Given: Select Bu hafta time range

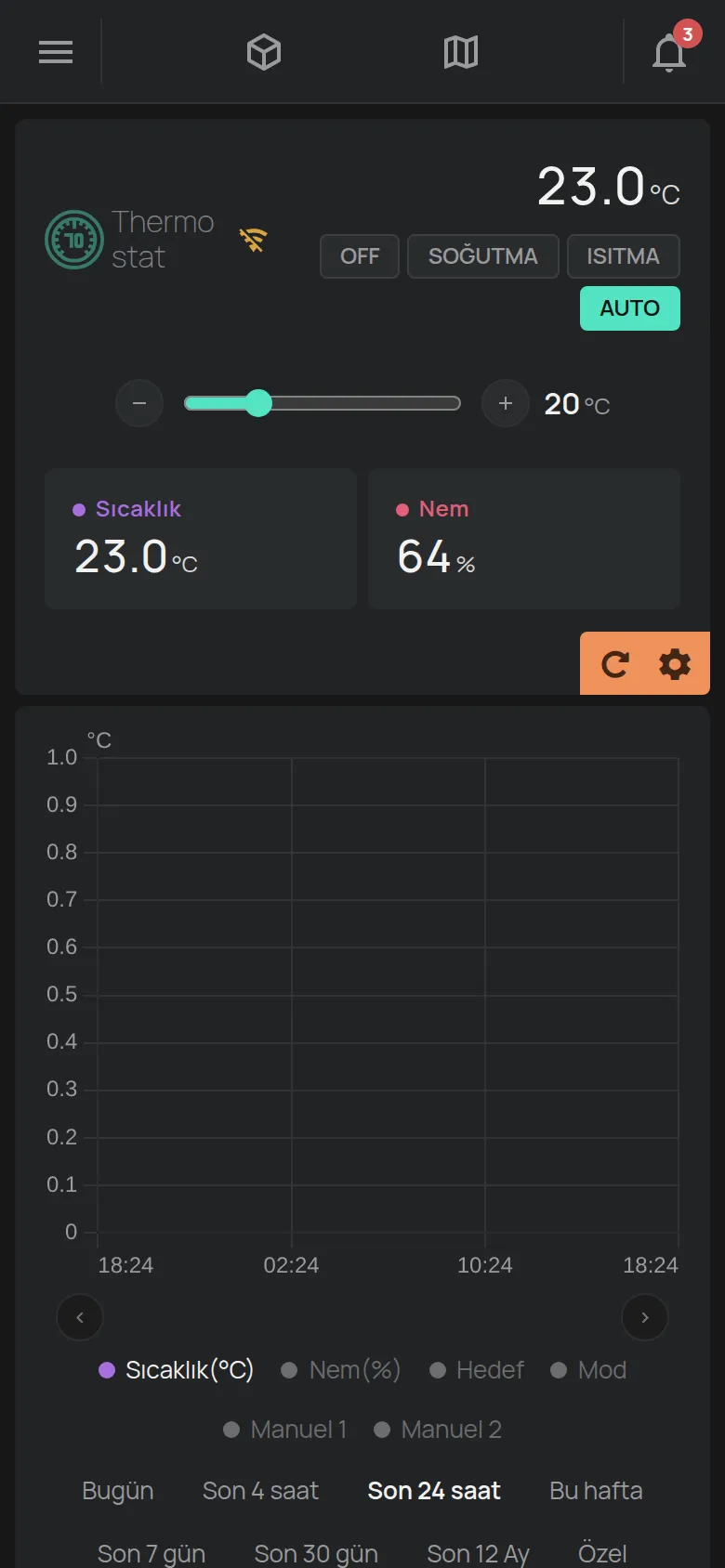Looking at the screenshot, I should tap(596, 1491).
